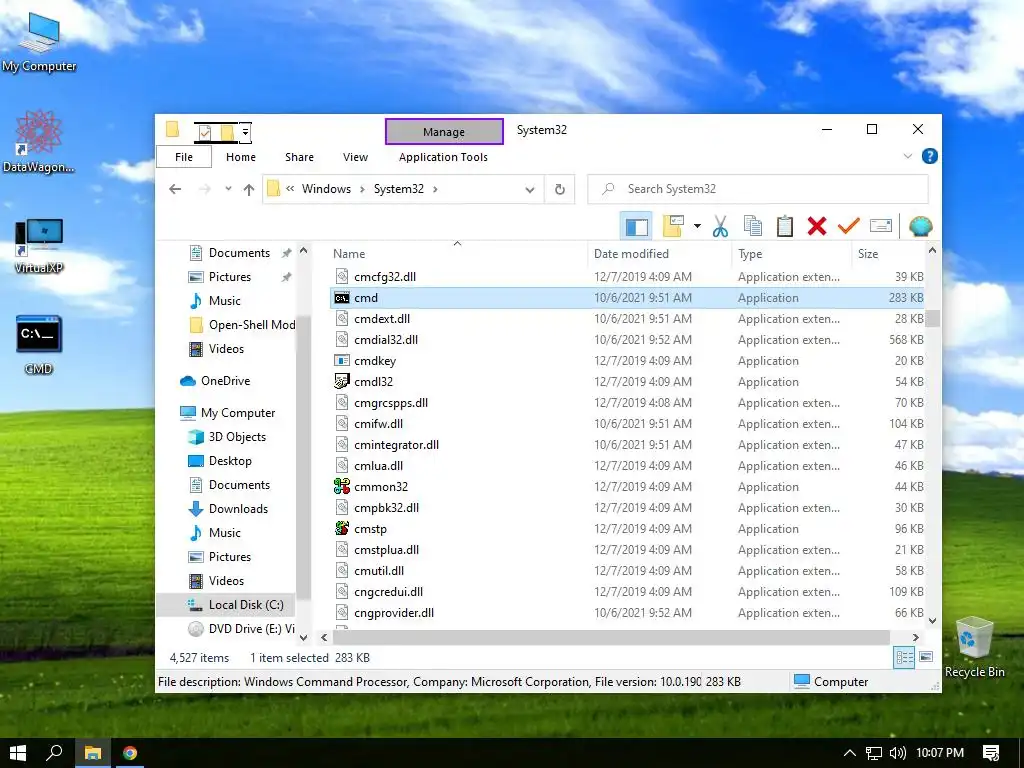The image size is (1024, 768).
Task: Open the Application Tools tab
Action: [443, 157]
